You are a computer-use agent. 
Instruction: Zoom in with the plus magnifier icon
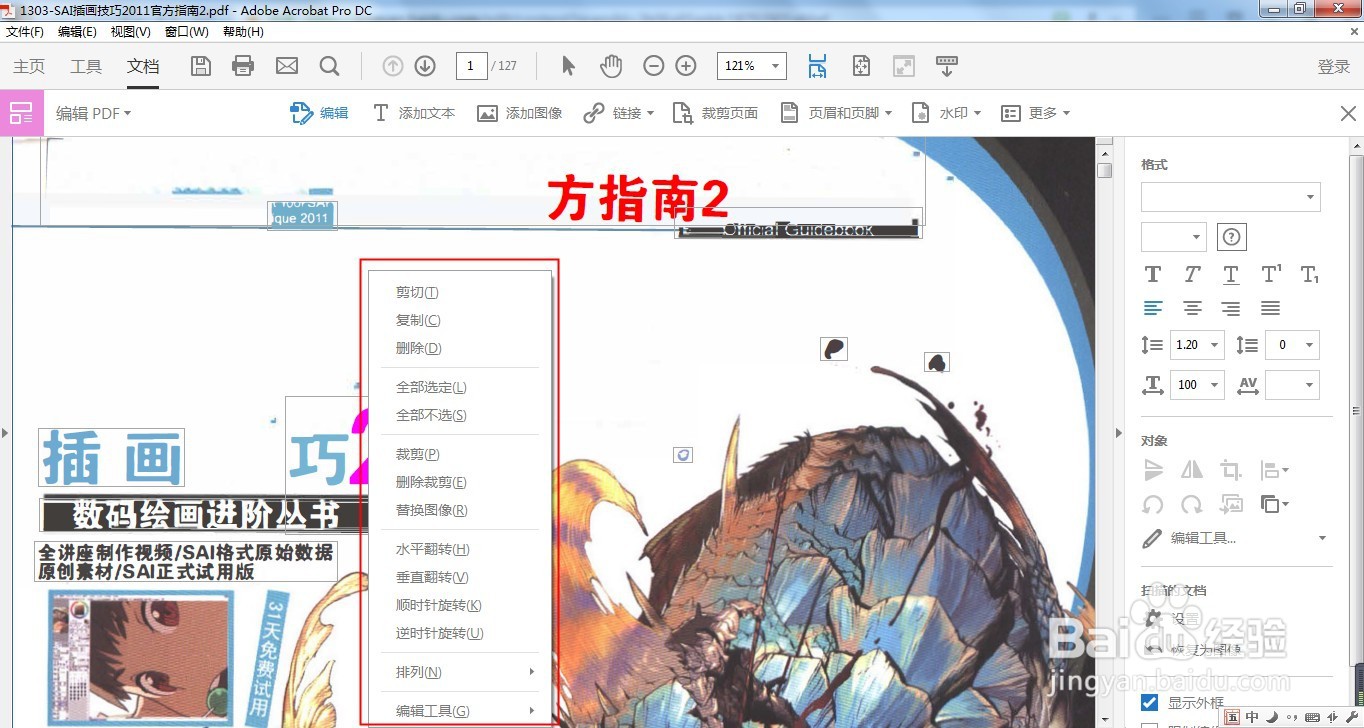click(x=686, y=65)
